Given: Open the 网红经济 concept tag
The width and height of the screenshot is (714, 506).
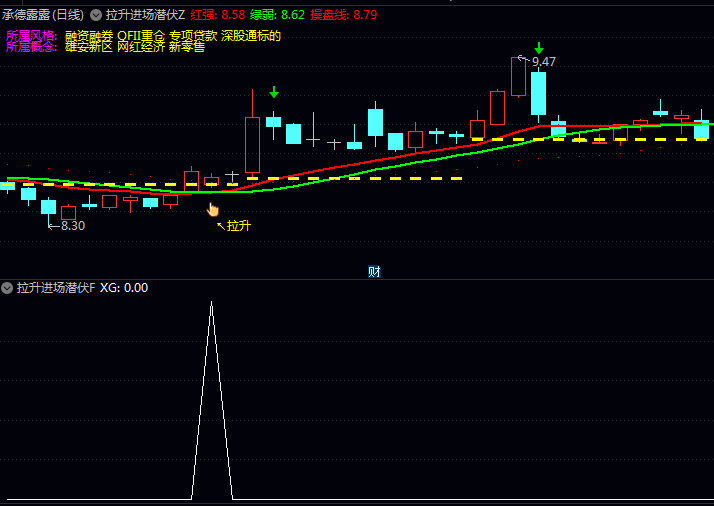Looking at the screenshot, I should coord(141,47).
